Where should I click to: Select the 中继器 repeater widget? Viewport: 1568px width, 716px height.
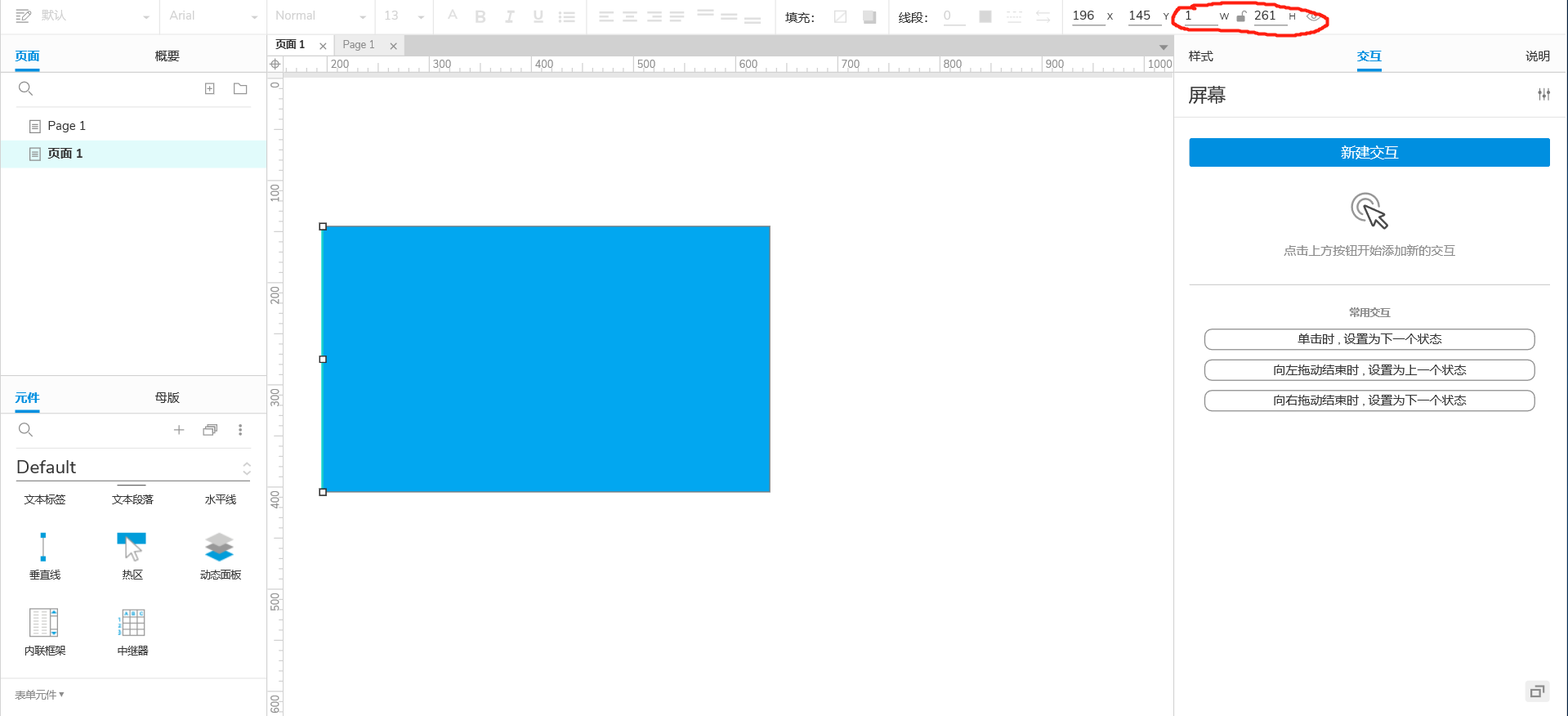click(x=132, y=632)
